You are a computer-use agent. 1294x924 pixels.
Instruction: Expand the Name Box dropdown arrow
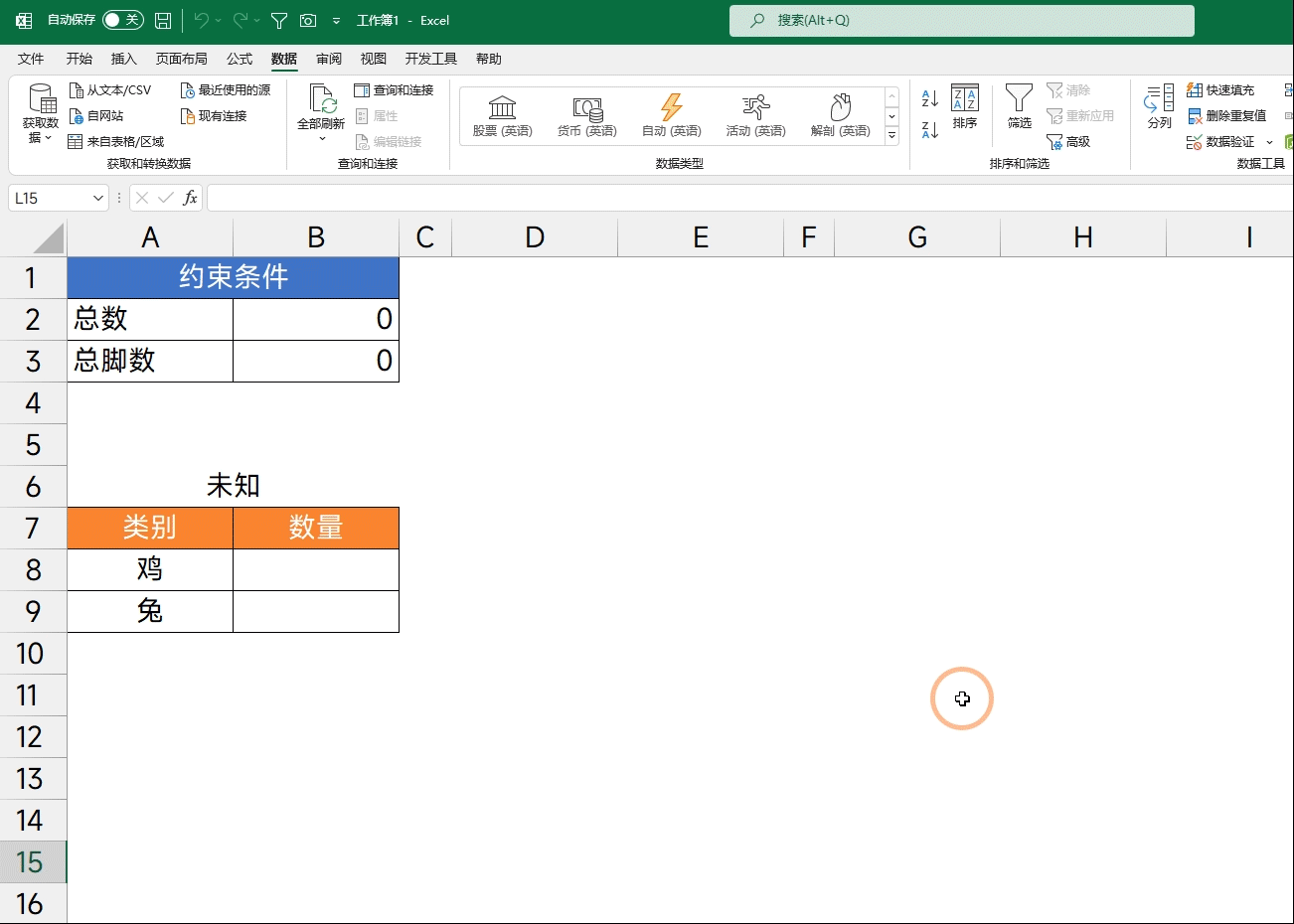[x=98, y=198]
